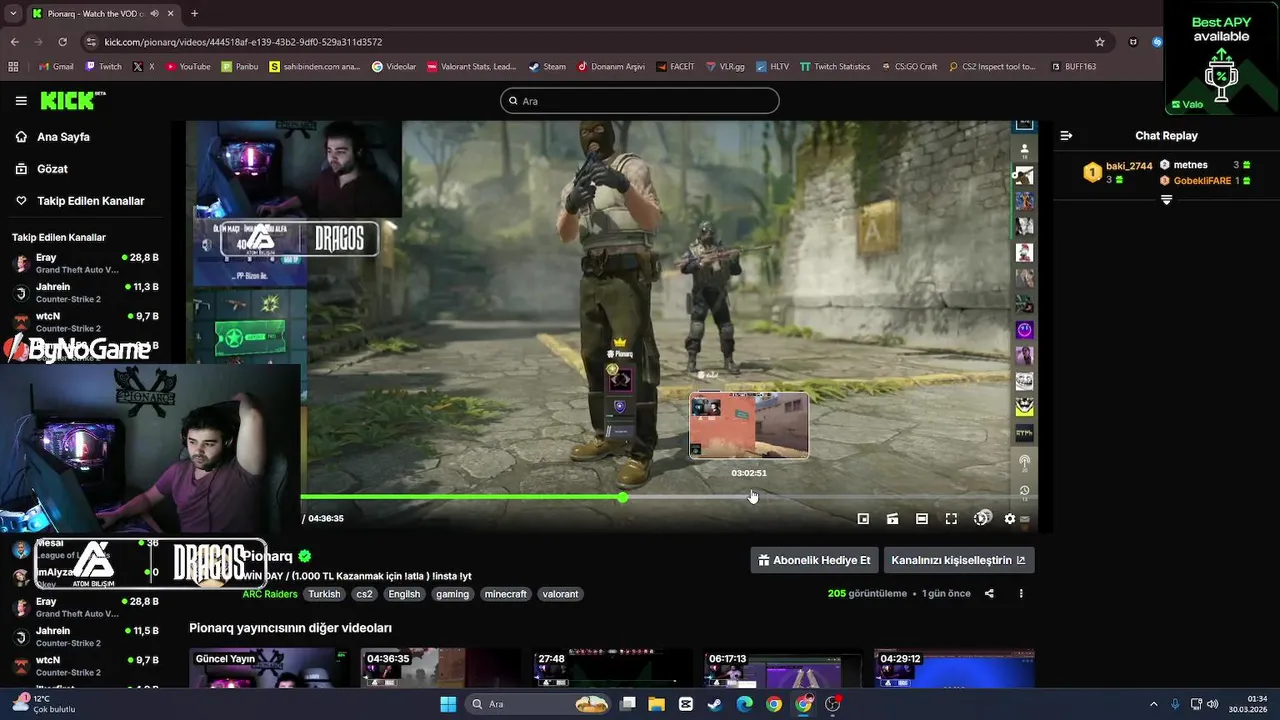Click the taskbar volume icon

[x=1212, y=704]
